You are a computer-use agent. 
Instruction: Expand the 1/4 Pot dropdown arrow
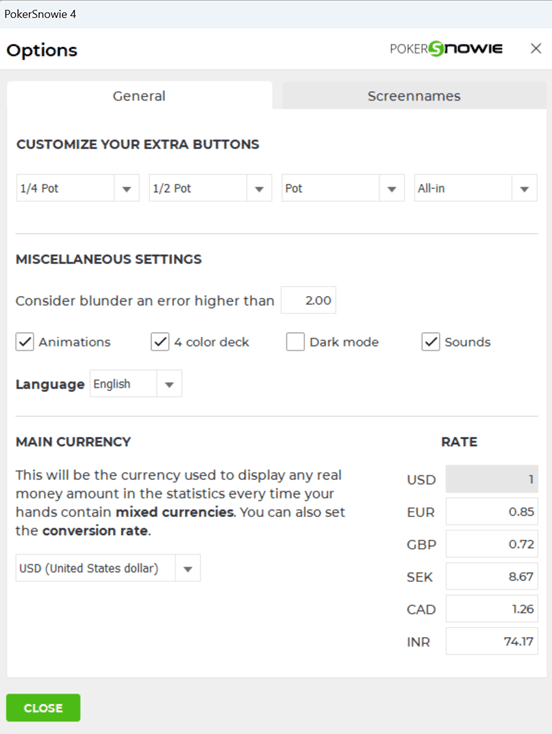pyautogui.click(x=126, y=189)
